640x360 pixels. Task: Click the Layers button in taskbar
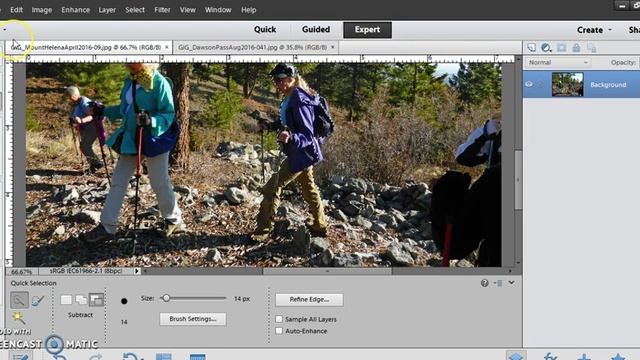tap(516, 356)
